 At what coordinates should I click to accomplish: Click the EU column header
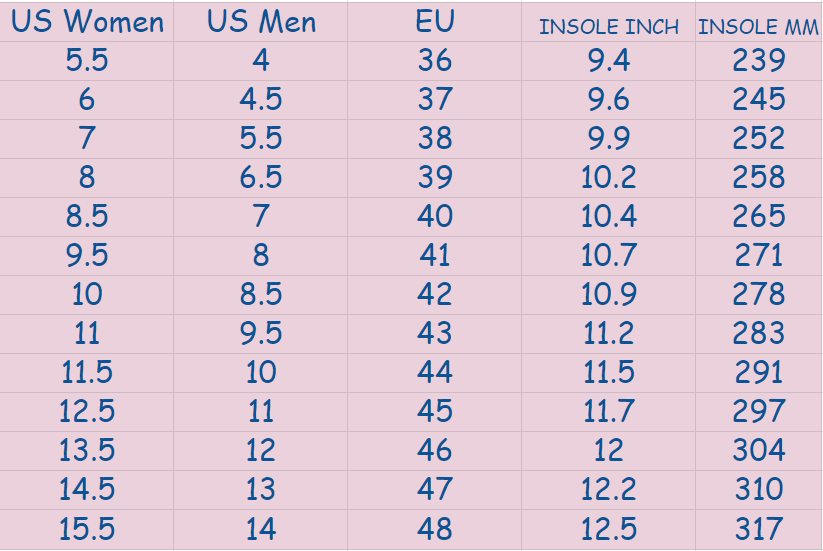[435, 22]
